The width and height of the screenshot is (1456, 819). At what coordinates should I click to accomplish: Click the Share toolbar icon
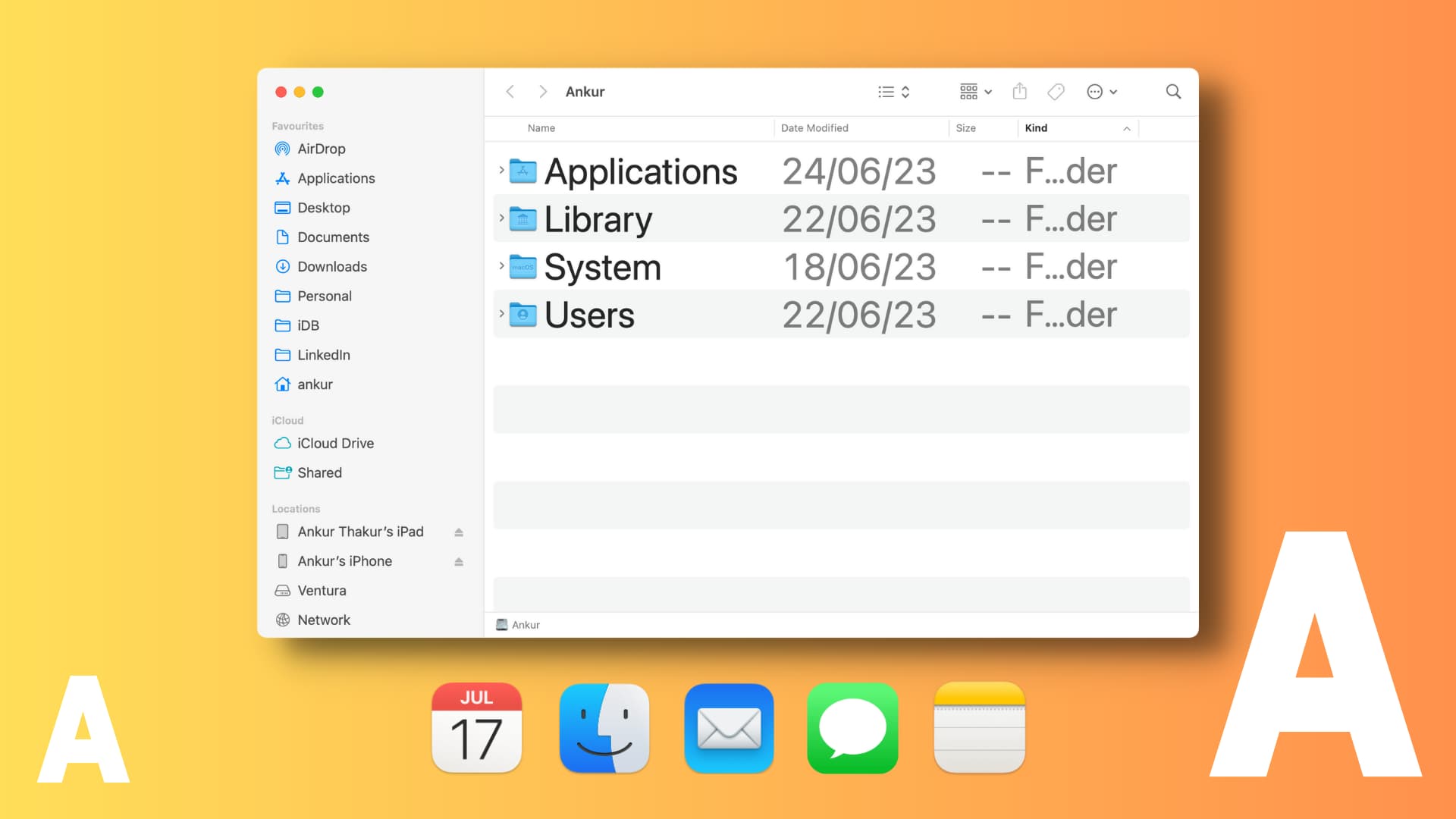click(x=1020, y=92)
